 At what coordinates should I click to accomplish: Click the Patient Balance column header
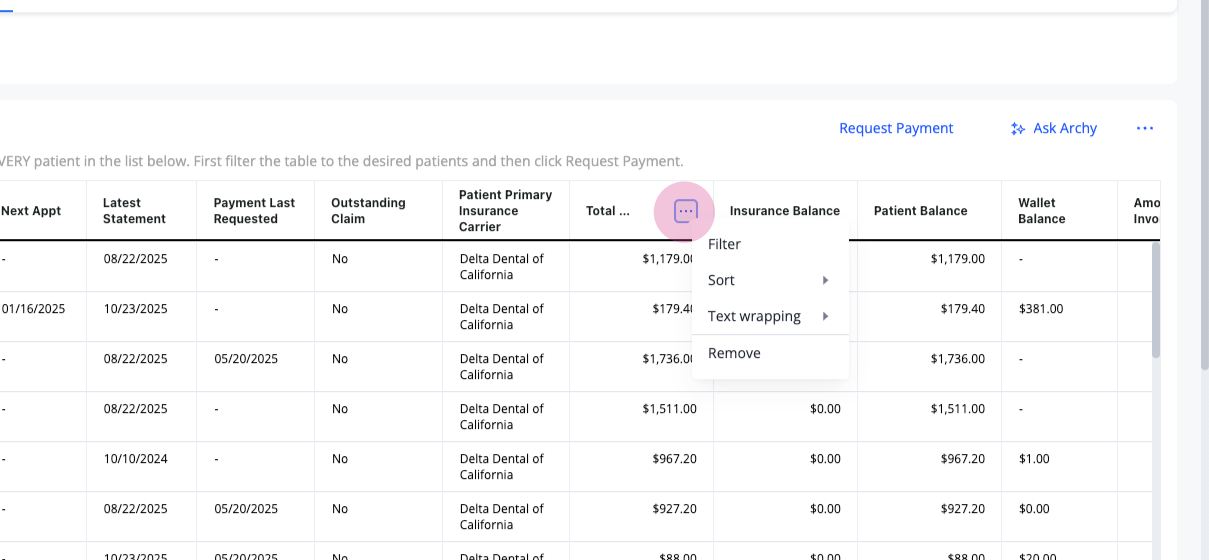921,211
